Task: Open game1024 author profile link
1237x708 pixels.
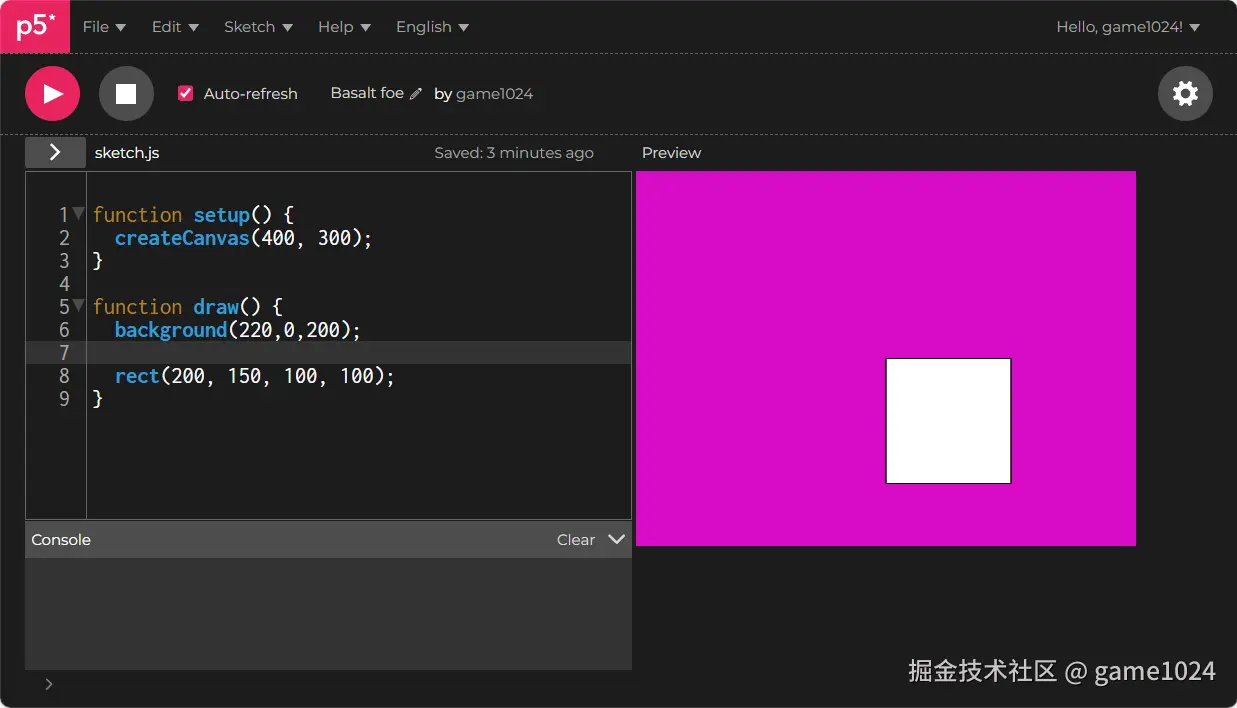Action: (x=495, y=94)
